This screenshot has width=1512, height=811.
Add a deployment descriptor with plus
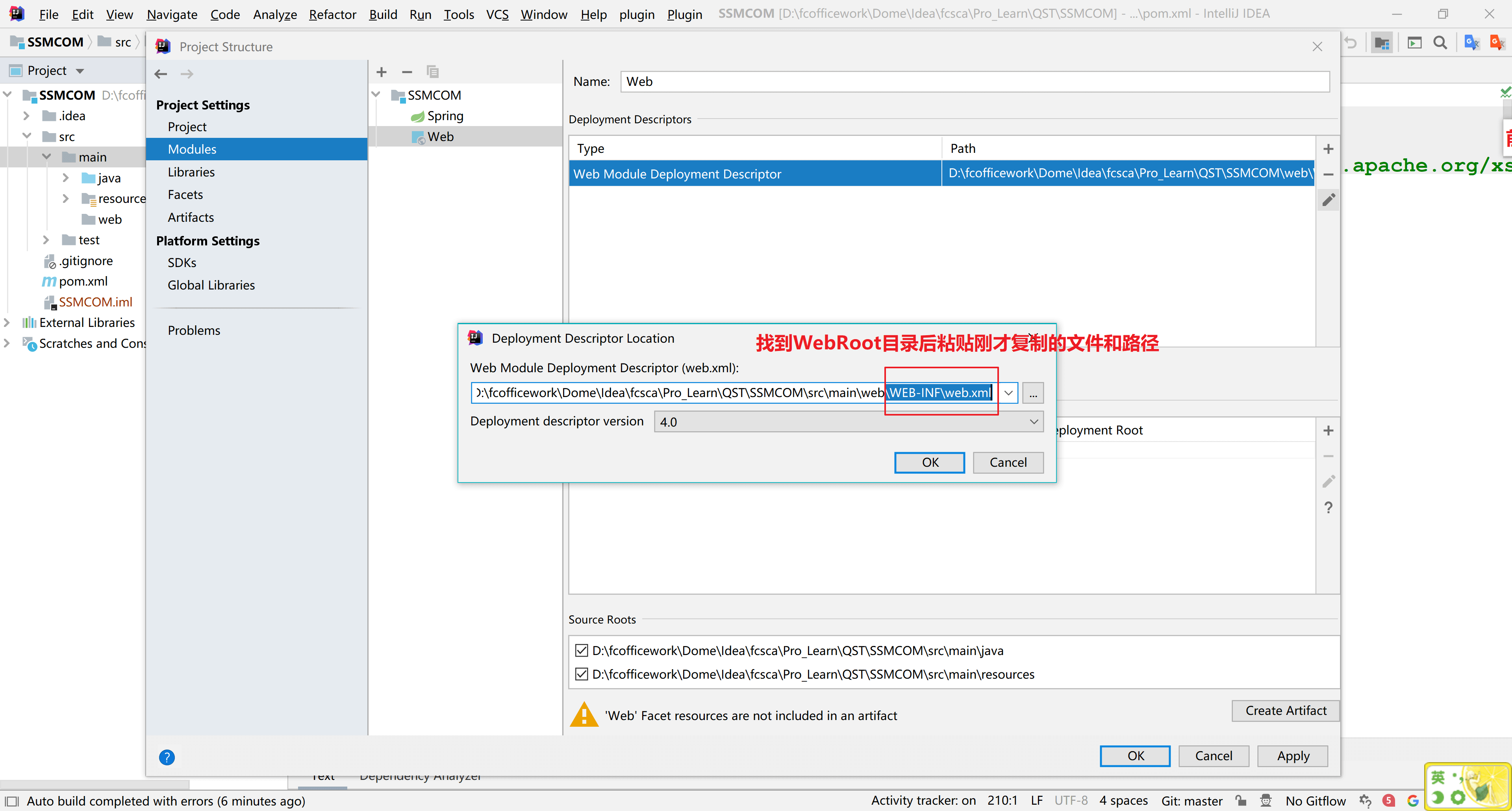coord(1328,149)
